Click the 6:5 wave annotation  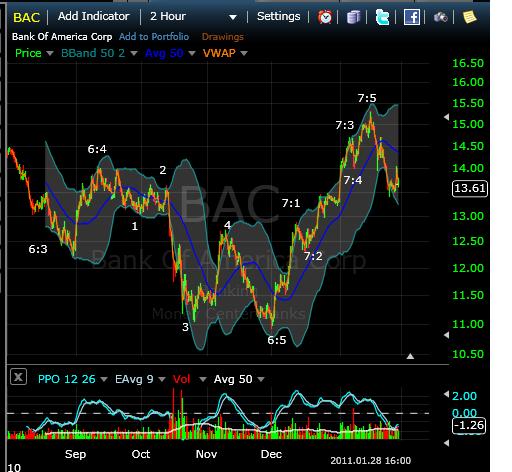coord(277,340)
